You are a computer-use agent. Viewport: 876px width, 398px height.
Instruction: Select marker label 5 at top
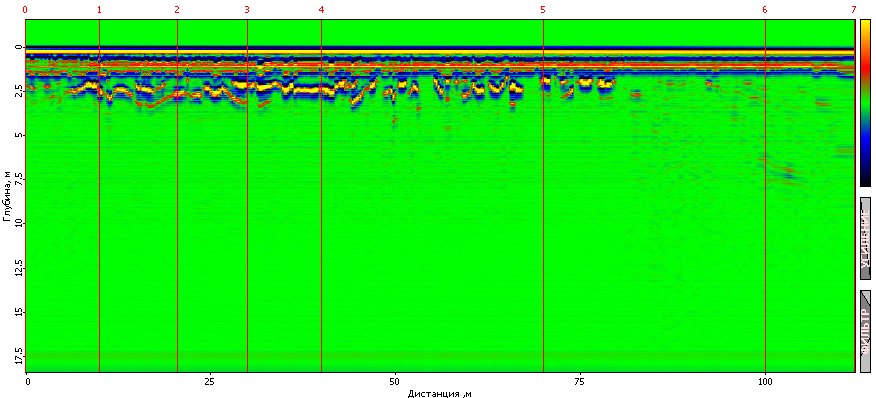click(543, 10)
